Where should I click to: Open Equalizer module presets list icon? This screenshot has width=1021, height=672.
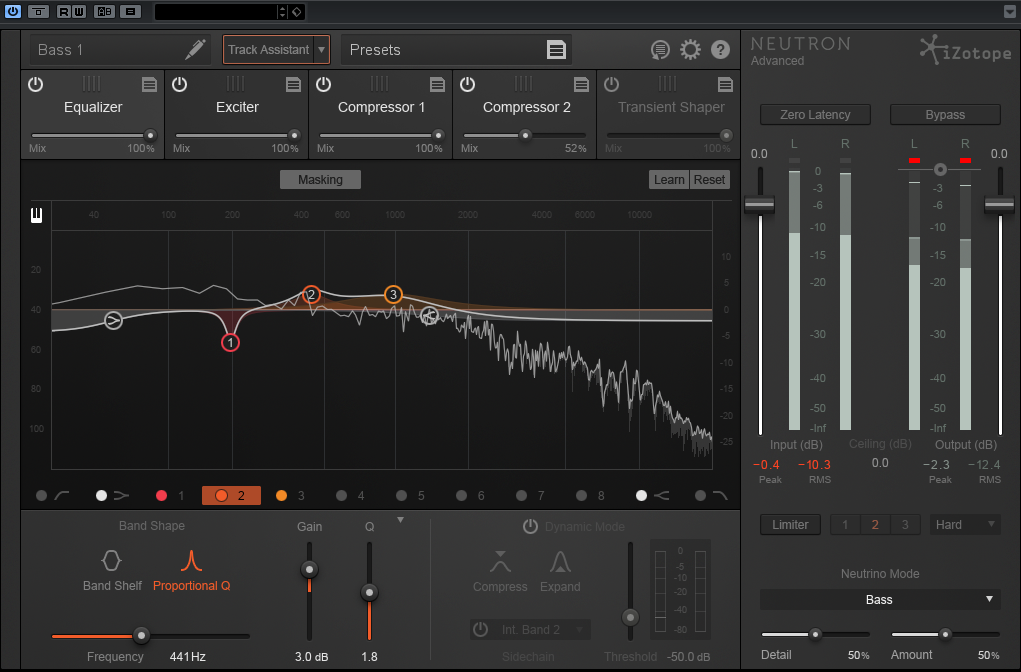click(x=149, y=84)
